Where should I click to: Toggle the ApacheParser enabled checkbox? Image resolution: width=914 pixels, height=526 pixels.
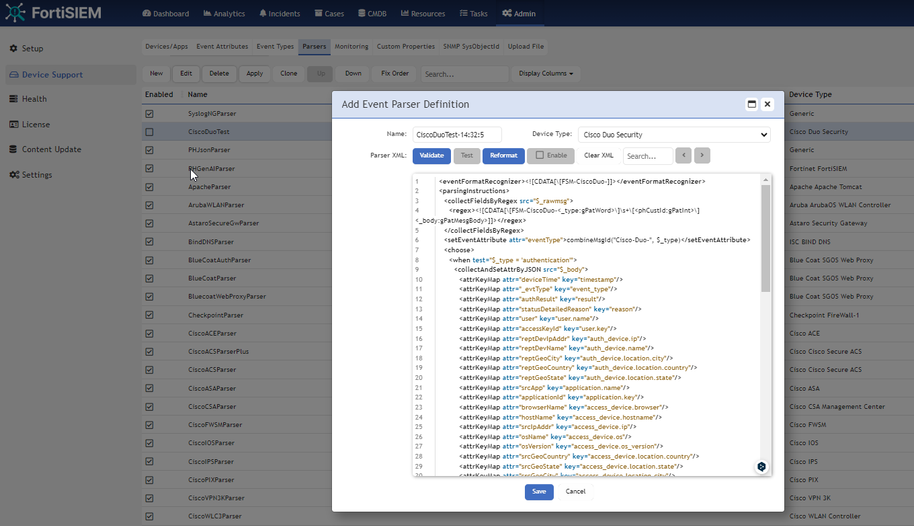pyautogui.click(x=149, y=187)
